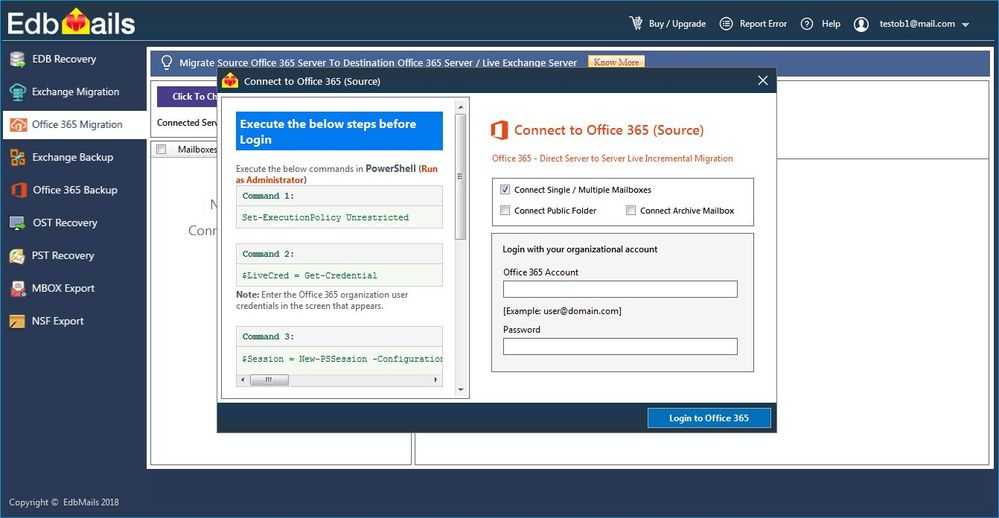Enable Connect Archive Mailbox checkbox

pos(631,210)
